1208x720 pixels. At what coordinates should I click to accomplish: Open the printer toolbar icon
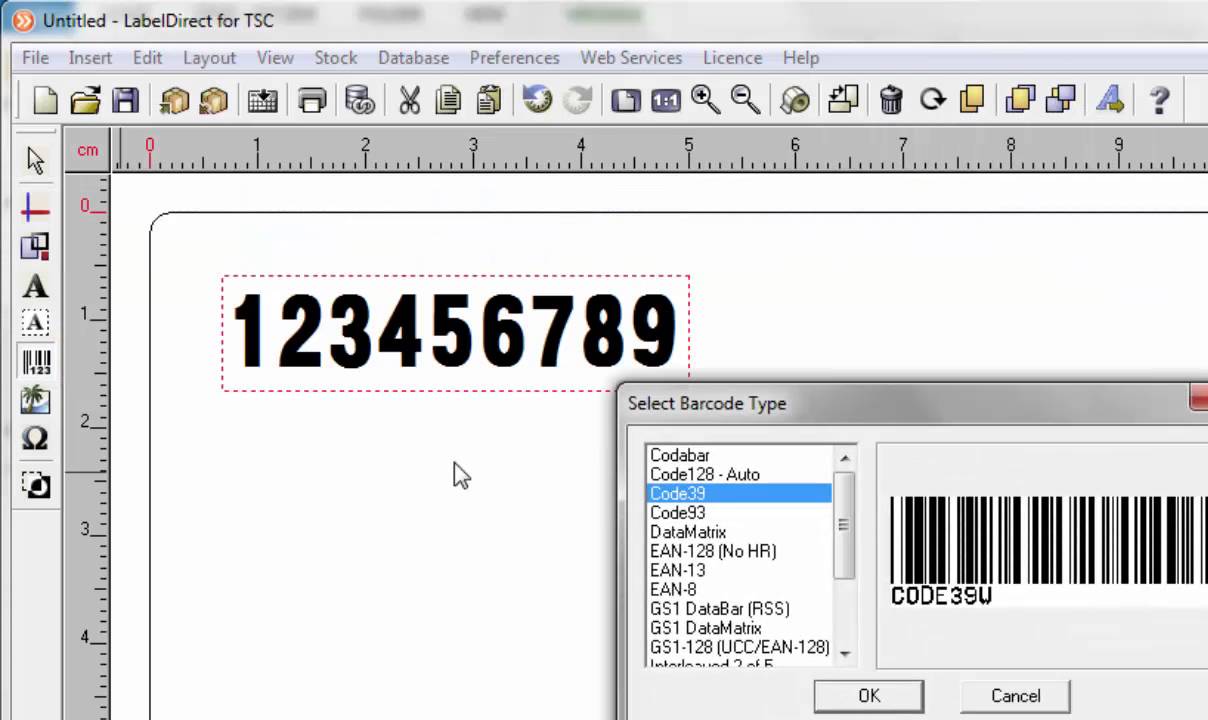tap(313, 100)
